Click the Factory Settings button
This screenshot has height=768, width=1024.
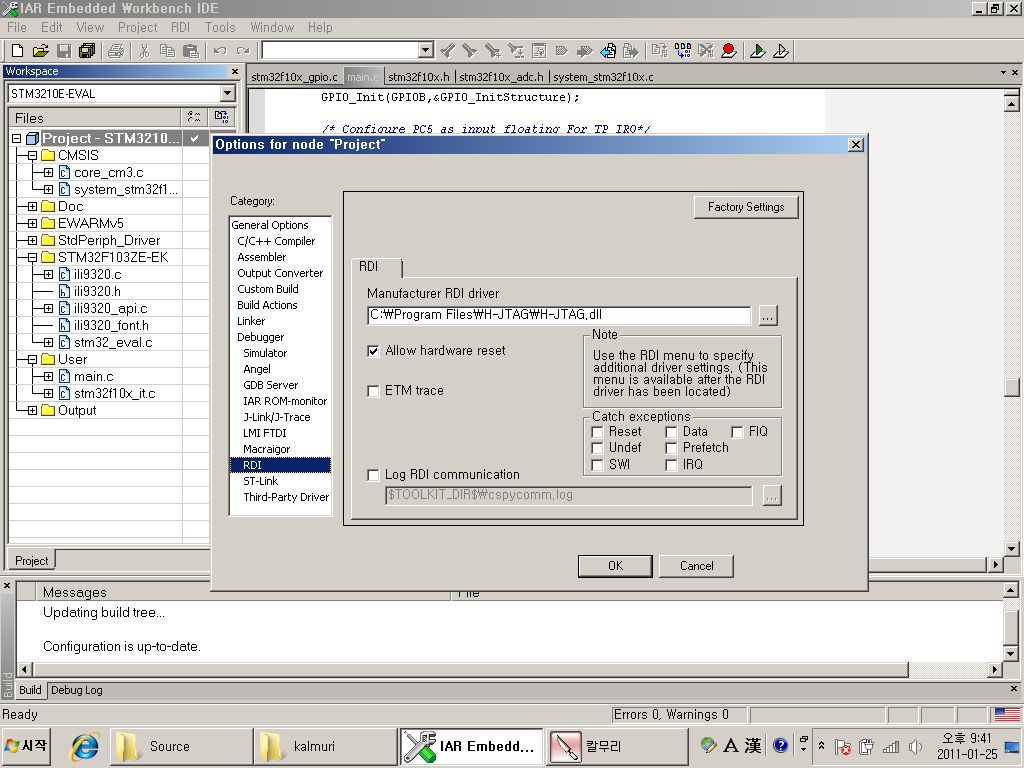[x=746, y=207]
